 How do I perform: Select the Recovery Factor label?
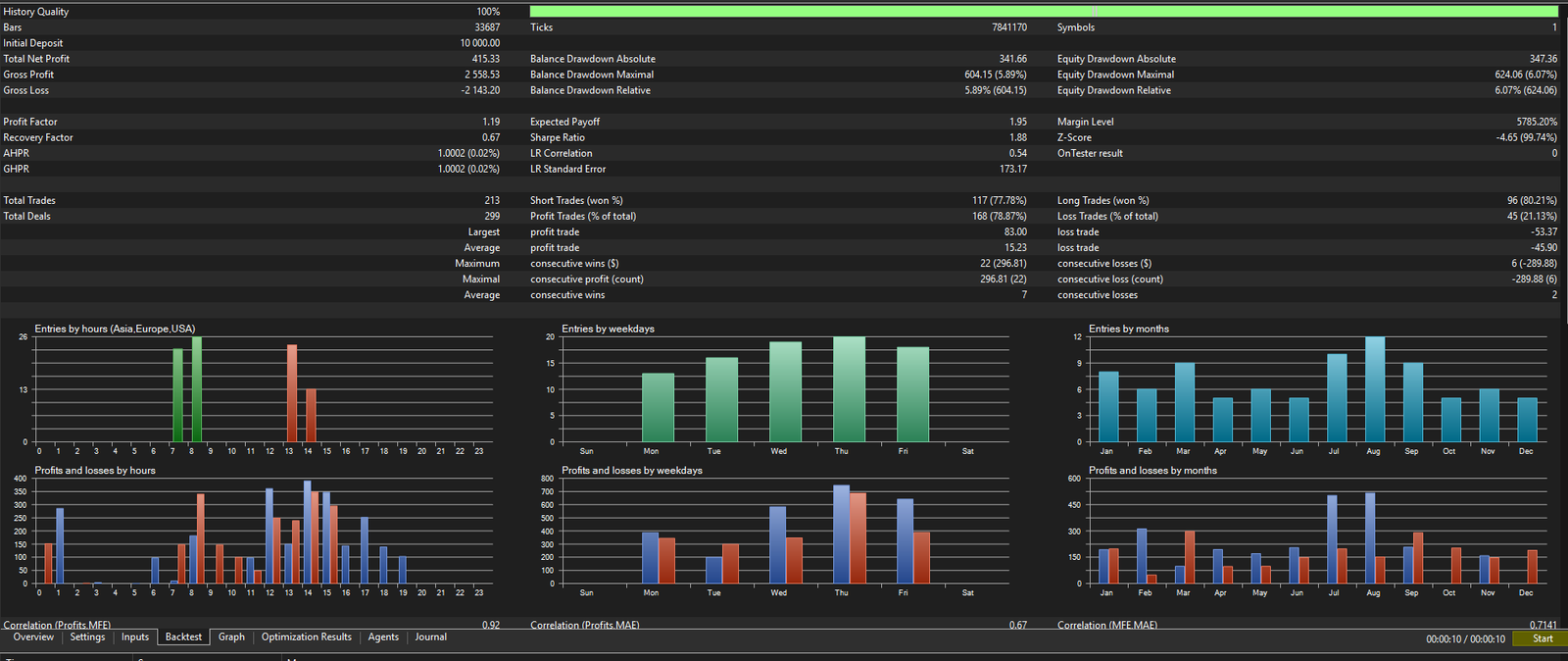[x=38, y=137]
